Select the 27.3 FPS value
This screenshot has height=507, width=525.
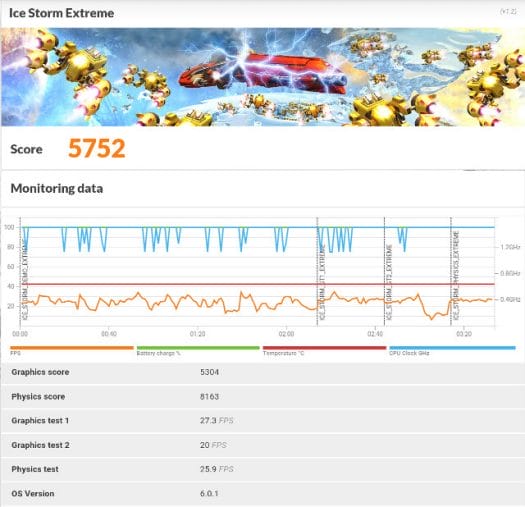(217, 421)
